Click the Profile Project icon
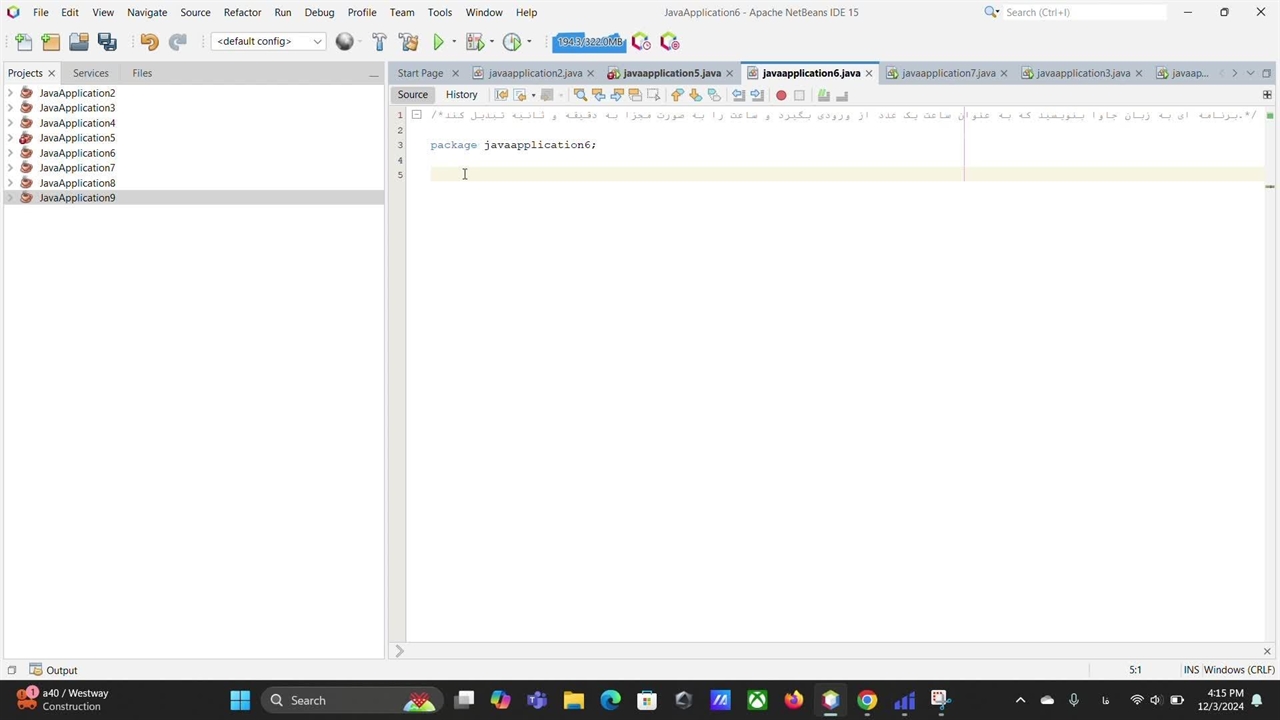The image size is (1280, 720). (512, 42)
